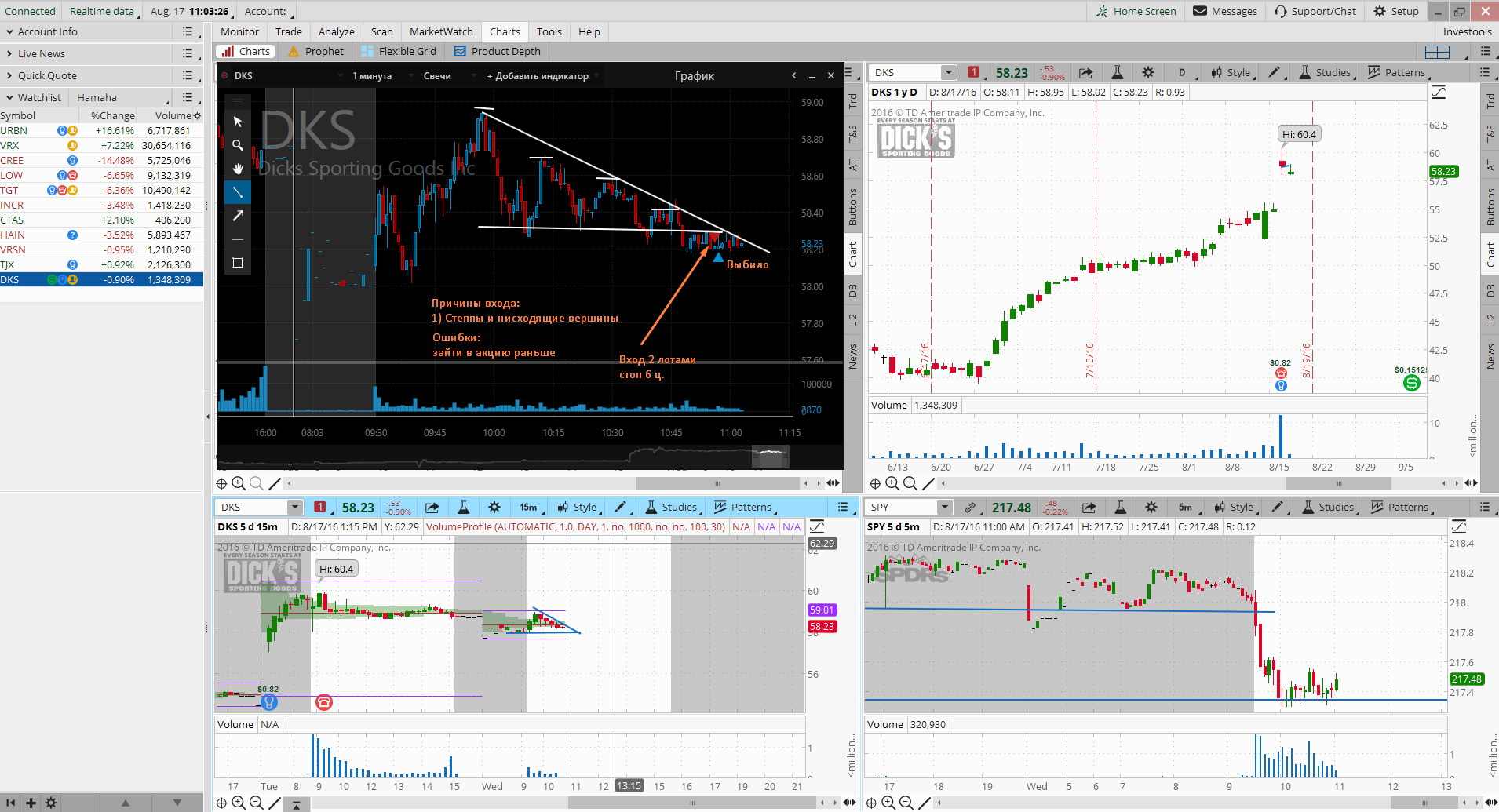Toggle the scale icon on DKS daily chart
1499x812 pixels.
(x=1439, y=93)
